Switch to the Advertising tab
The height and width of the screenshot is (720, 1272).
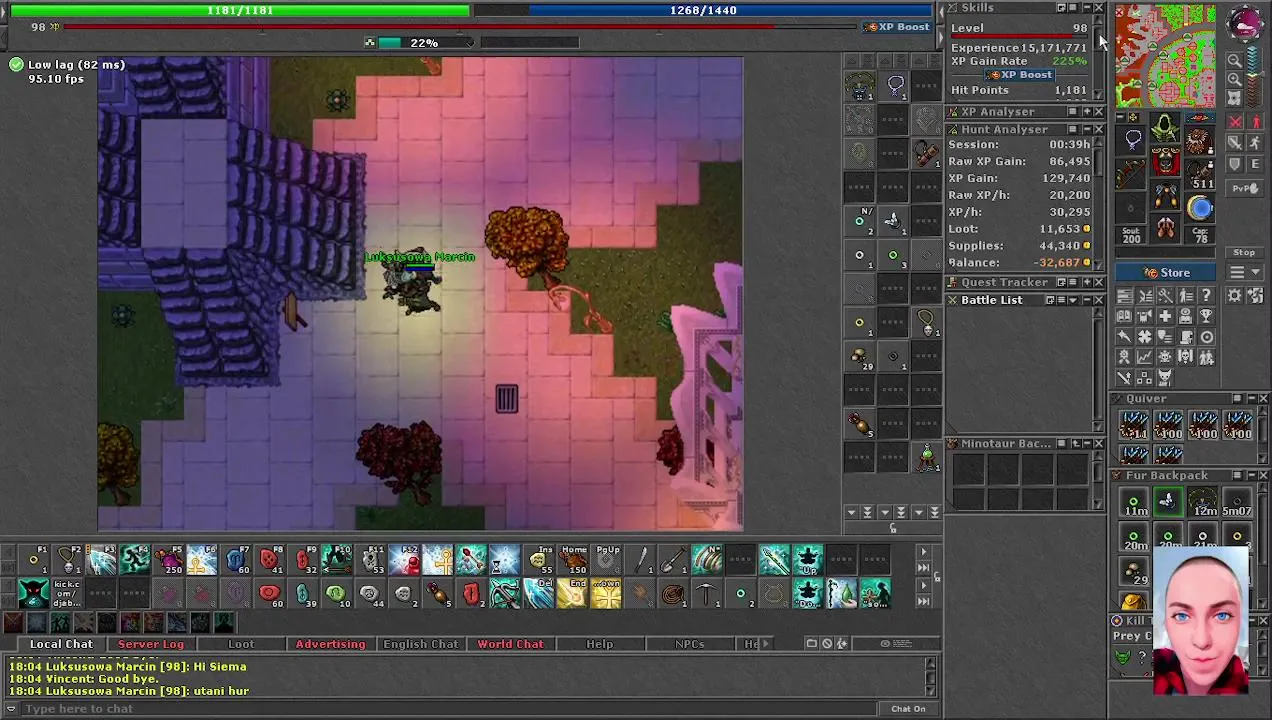point(330,644)
